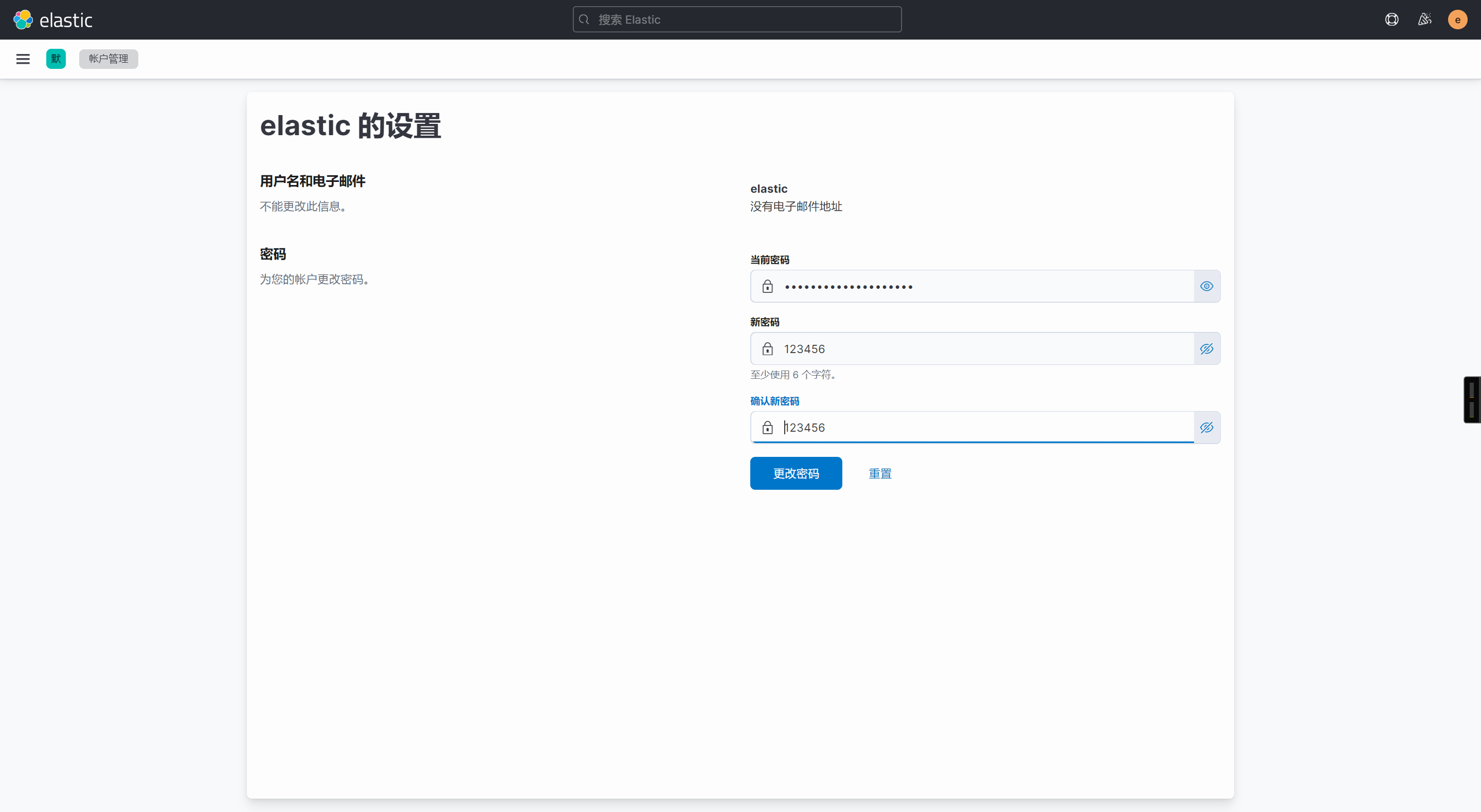
Task: Click the 确认新密码 label
Action: (774, 401)
